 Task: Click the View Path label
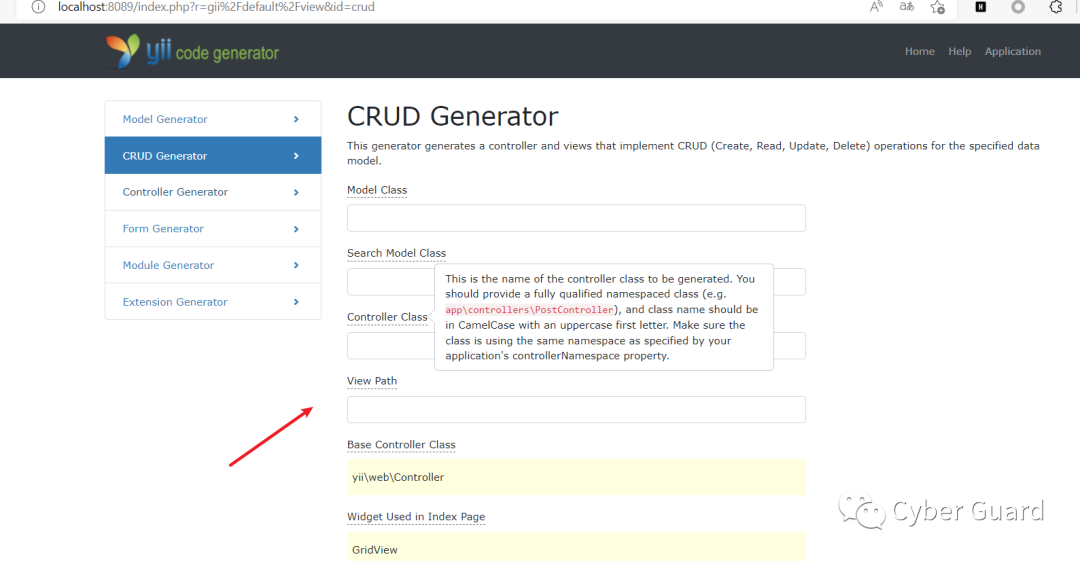point(372,381)
